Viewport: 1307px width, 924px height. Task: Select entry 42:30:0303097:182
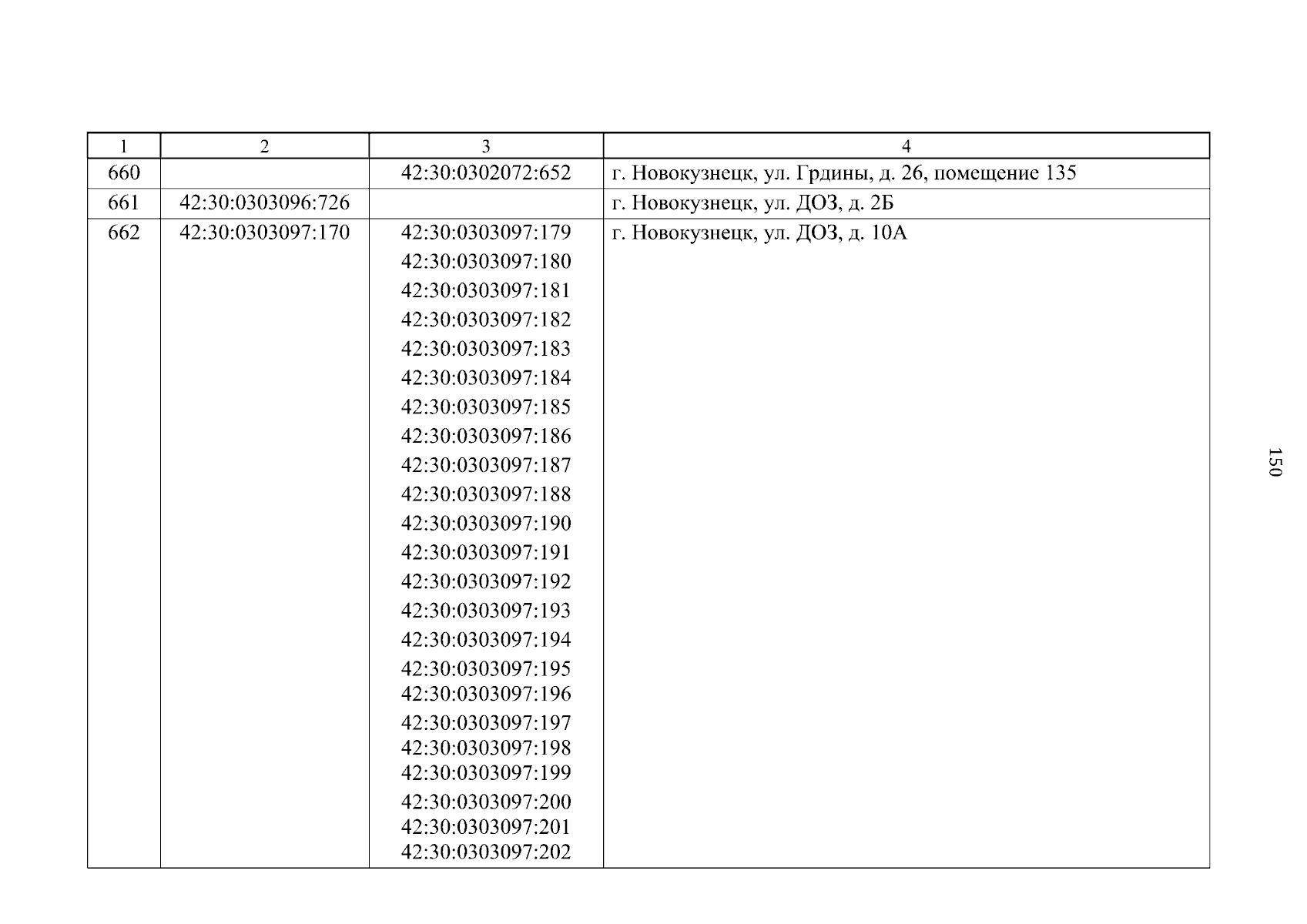click(486, 320)
